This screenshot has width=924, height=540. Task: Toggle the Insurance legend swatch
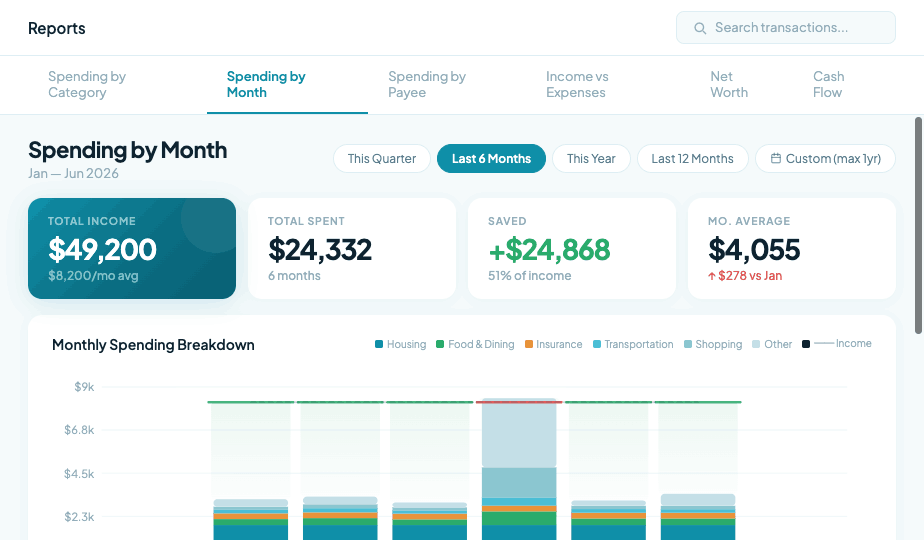click(529, 344)
